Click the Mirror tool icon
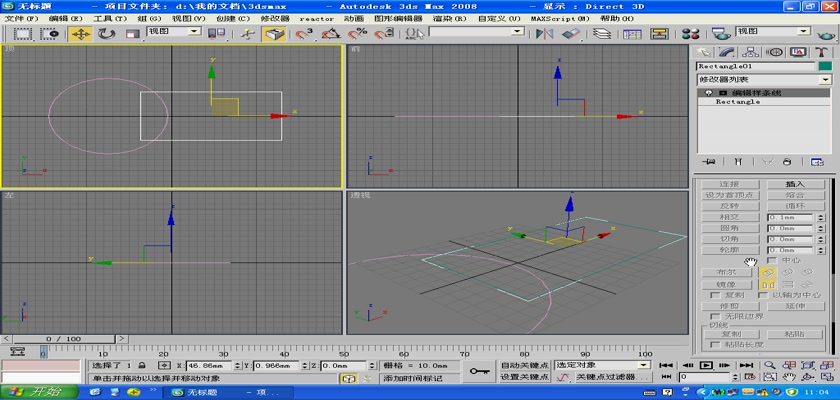The image size is (840, 400). [x=544, y=34]
